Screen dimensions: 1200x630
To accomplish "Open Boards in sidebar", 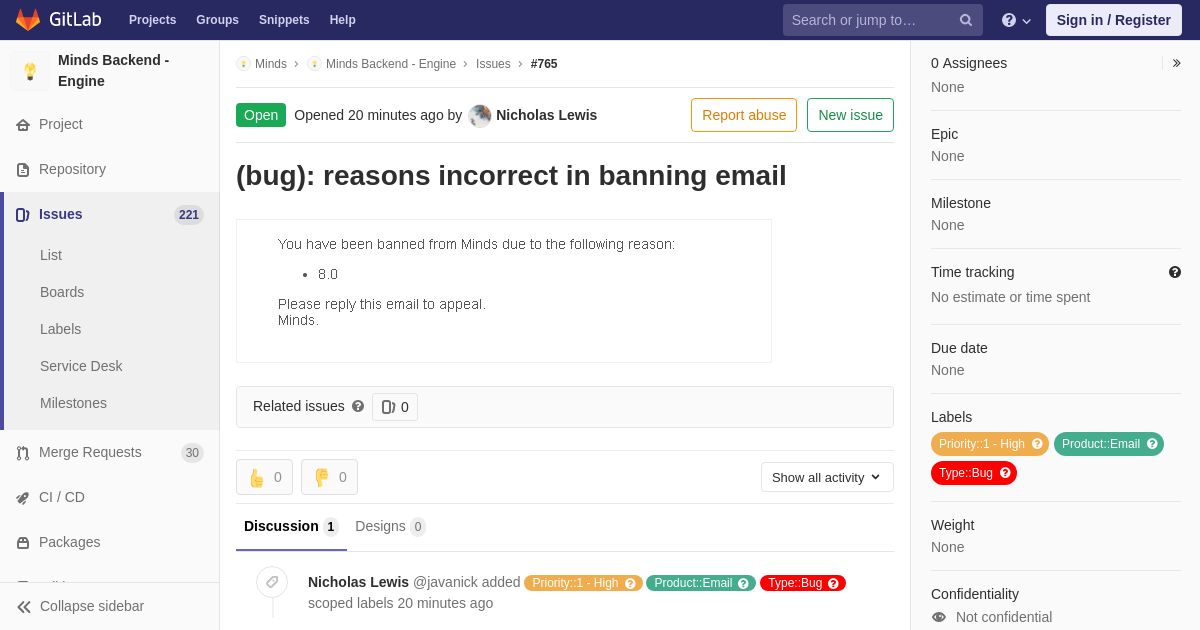I will [x=62, y=292].
